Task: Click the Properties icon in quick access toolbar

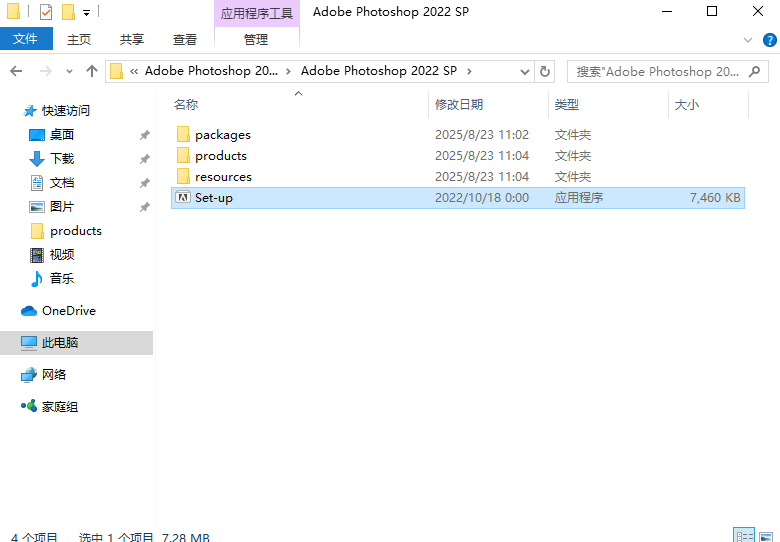Action: tap(46, 12)
